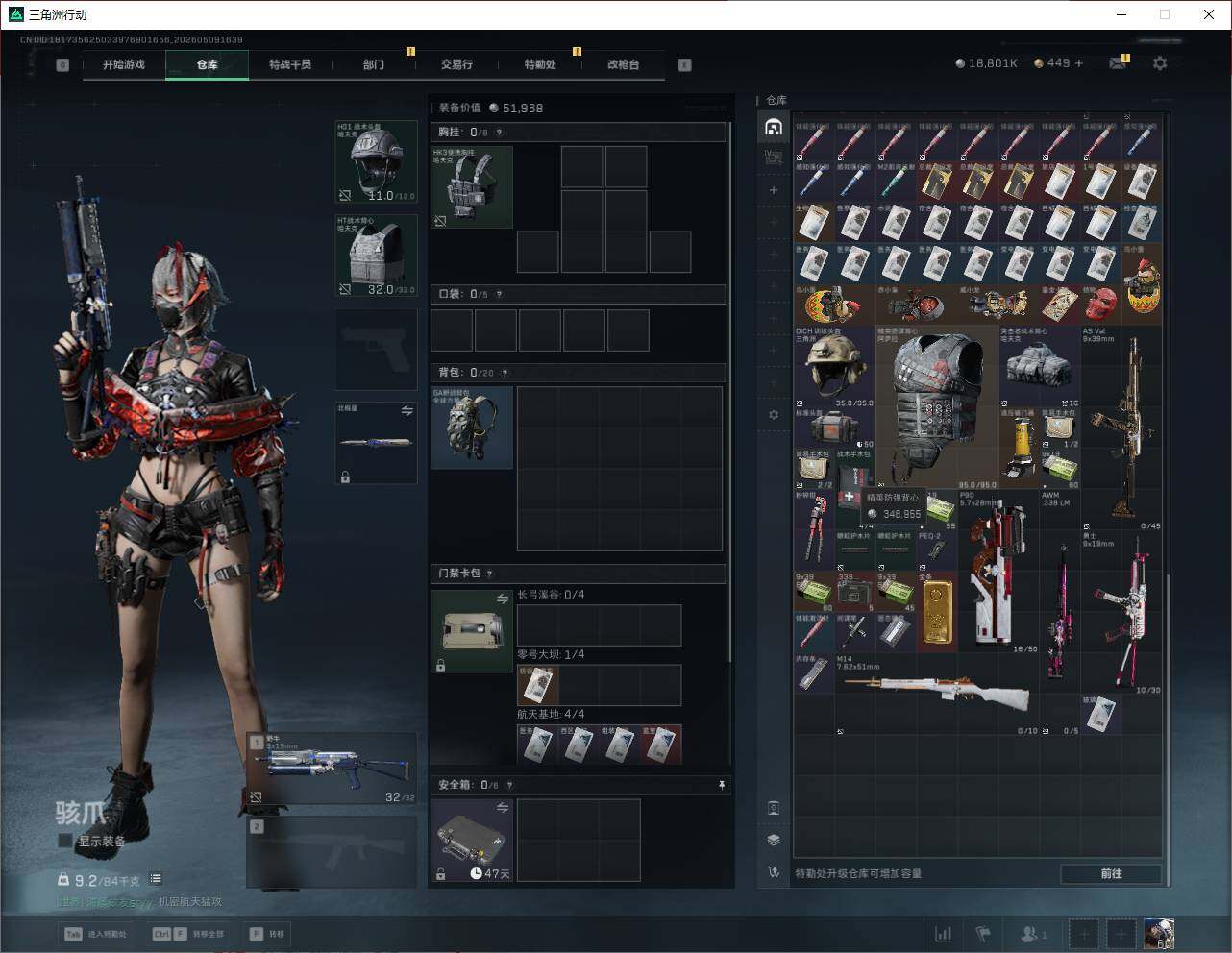The height and width of the screenshot is (953, 1232).
Task: Click the 18,801K currency balance
Action: pyautogui.click(x=986, y=62)
